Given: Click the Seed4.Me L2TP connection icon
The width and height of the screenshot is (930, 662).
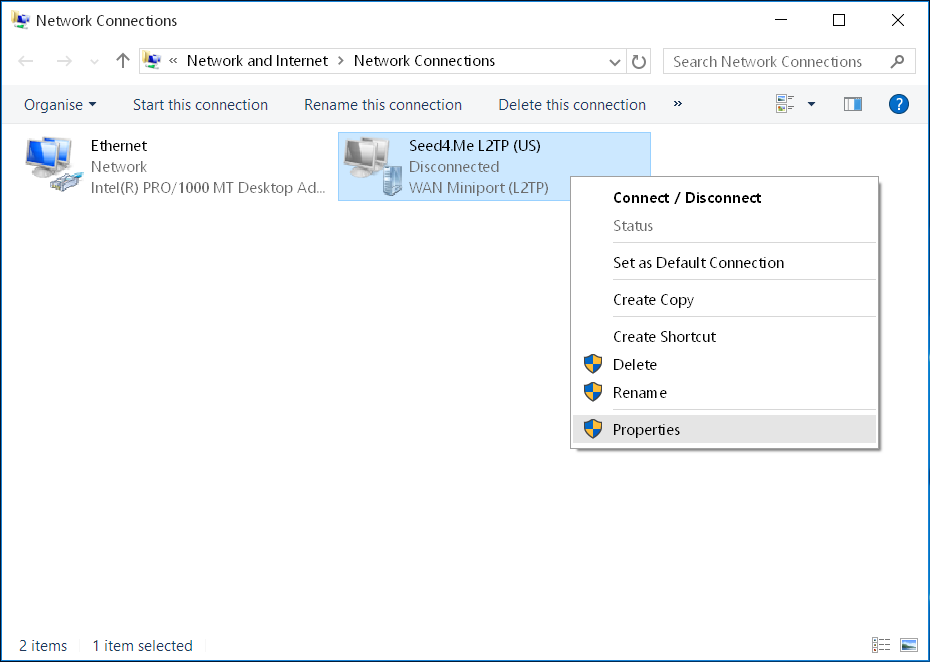Looking at the screenshot, I should [x=370, y=163].
